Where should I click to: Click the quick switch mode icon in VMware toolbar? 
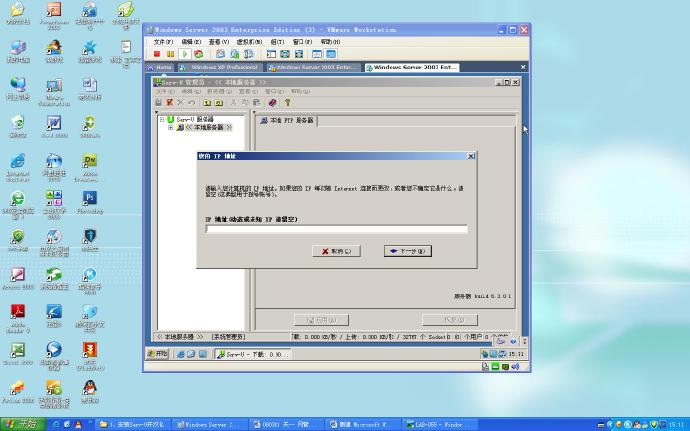click(285, 54)
